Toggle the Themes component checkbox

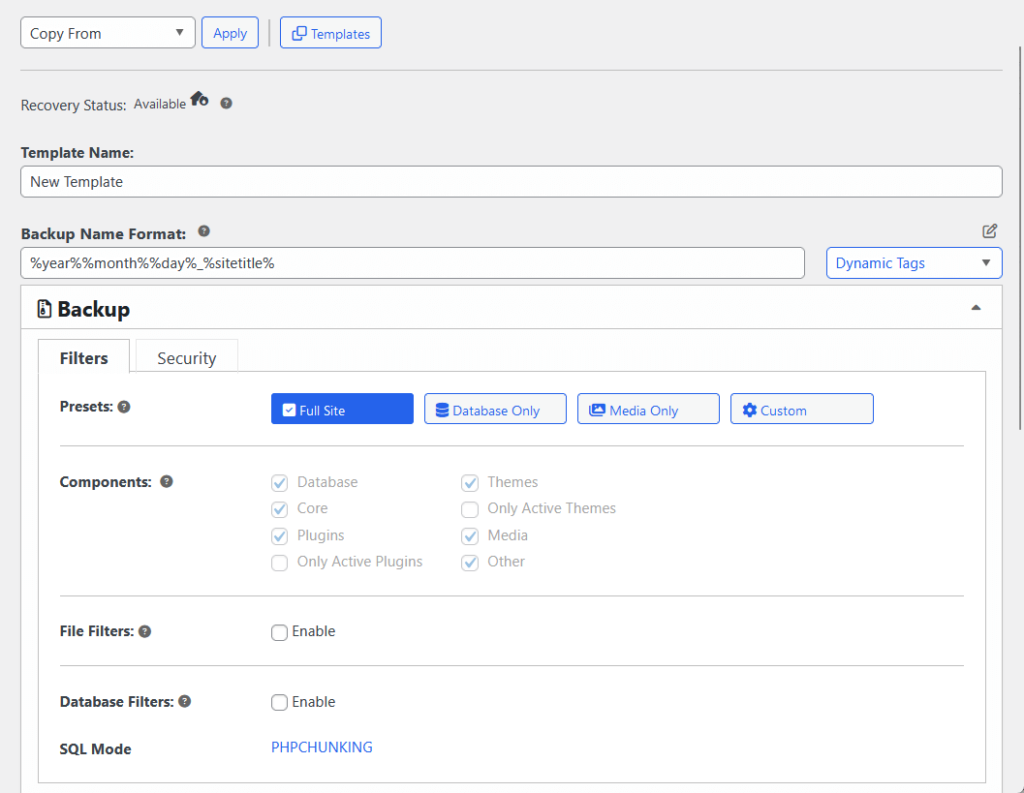point(470,483)
